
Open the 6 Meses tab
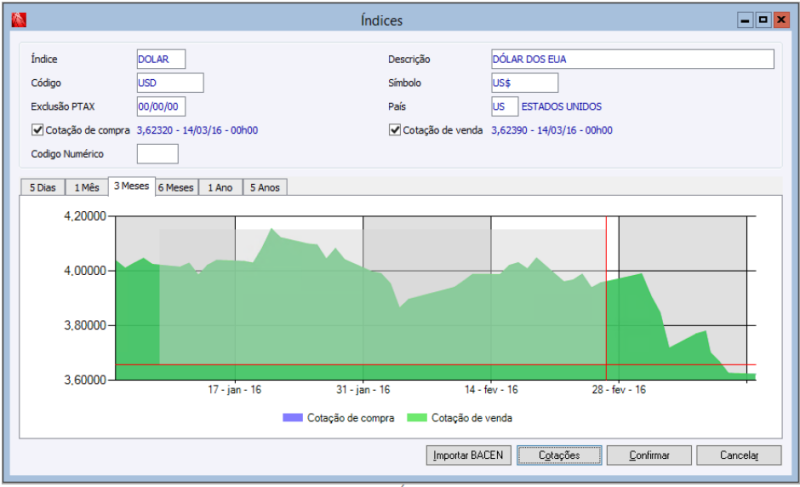click(176, 188)
